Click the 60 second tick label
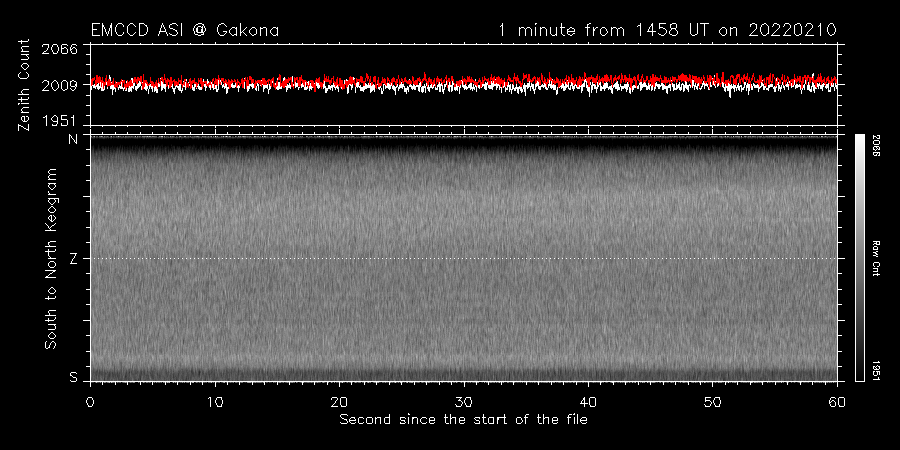Viewport: 900px width, 450px height. pyautogui.click(x=837, y=401)
